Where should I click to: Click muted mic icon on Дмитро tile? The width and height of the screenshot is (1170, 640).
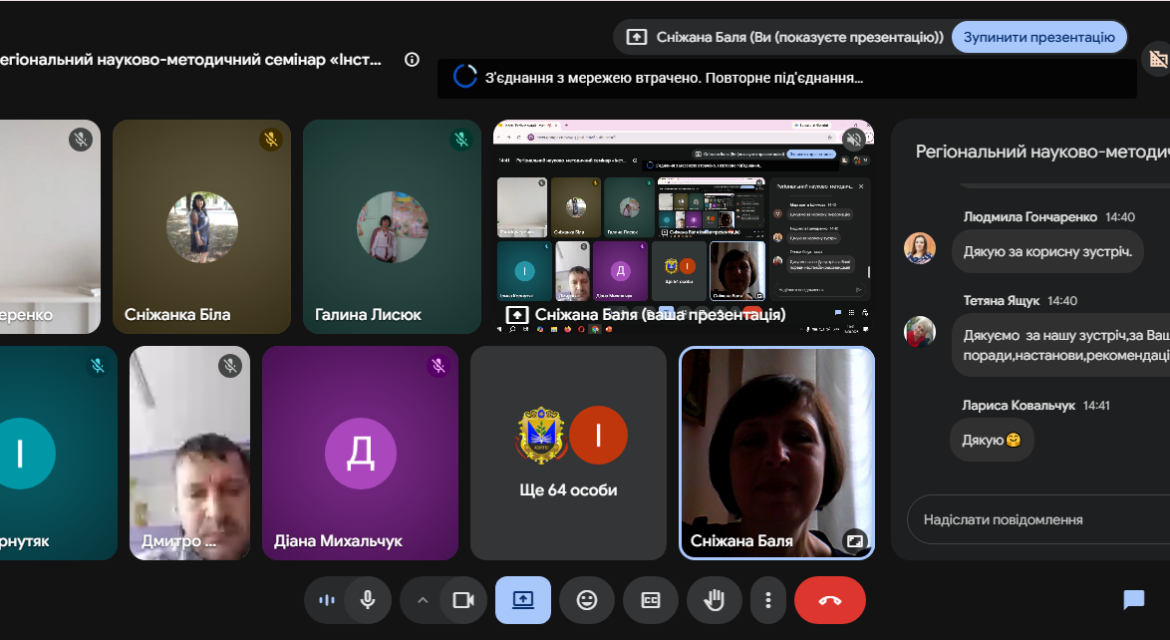(x=230, y=366)
